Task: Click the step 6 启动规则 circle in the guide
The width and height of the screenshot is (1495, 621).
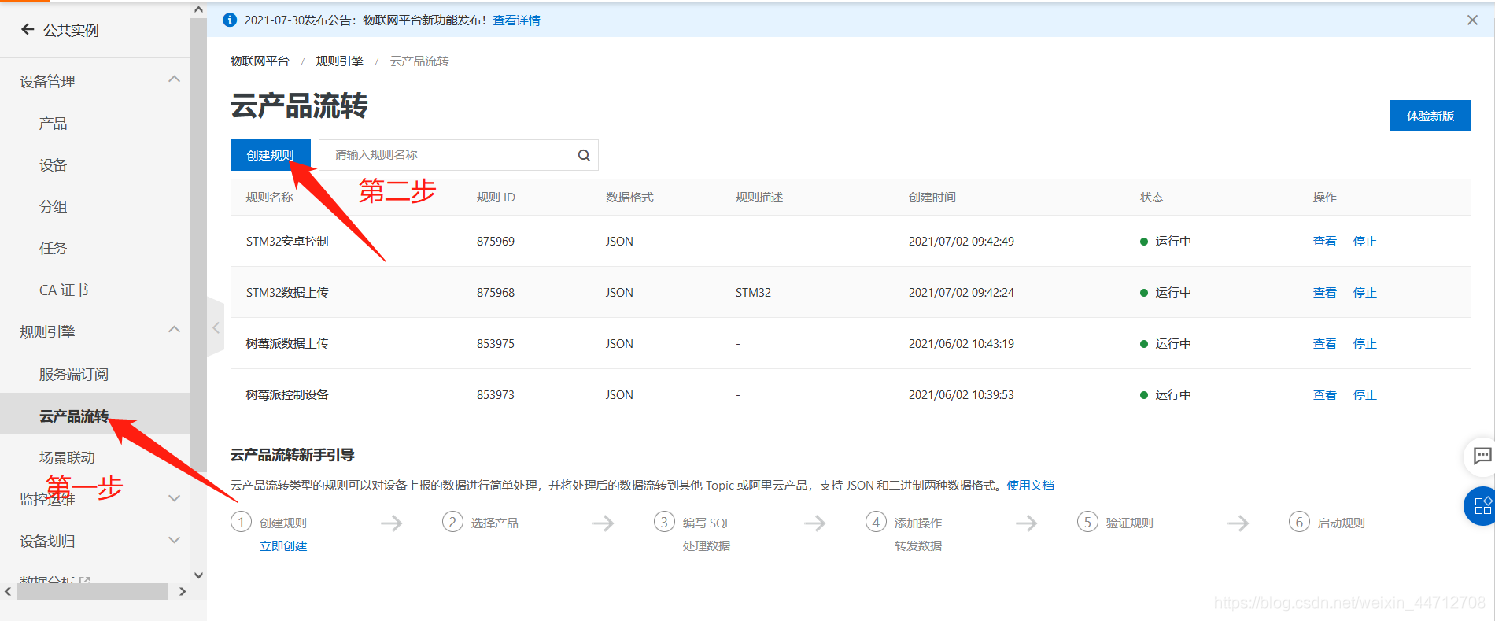Action: click(x=1299, y=521)
